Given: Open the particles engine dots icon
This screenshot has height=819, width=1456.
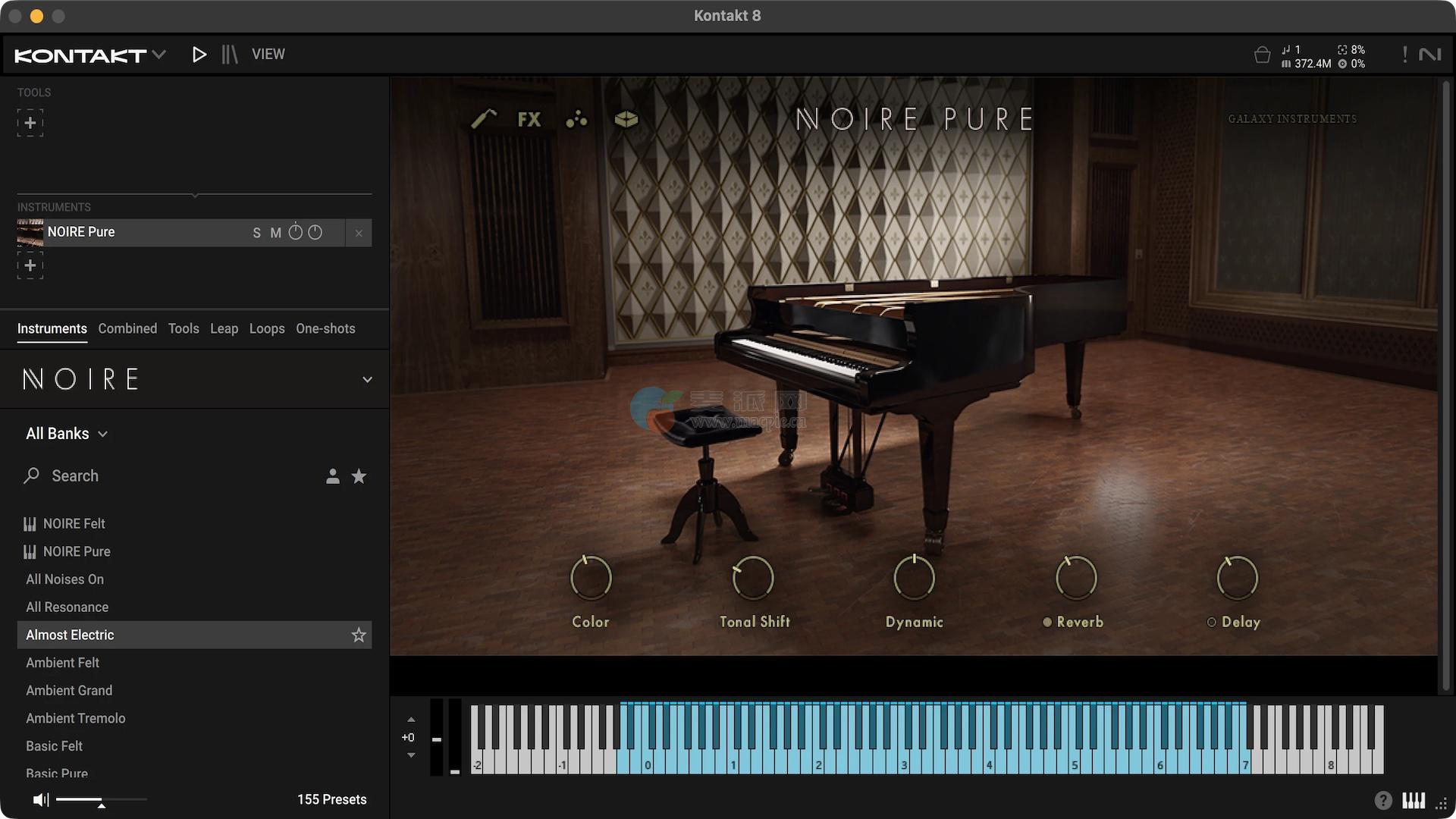Looking at the screenshot, I should tap(576, 119).
